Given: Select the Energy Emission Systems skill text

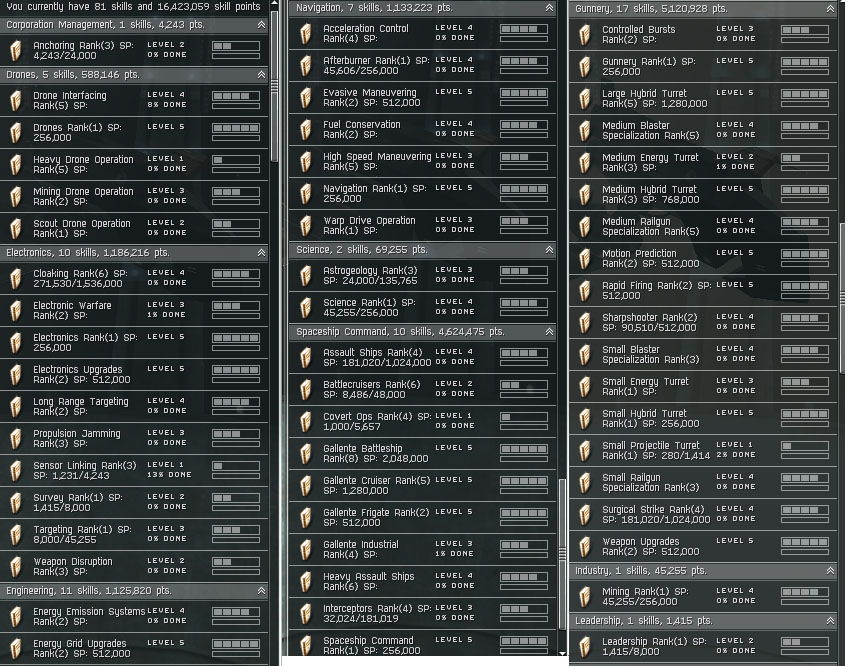Looking at the screenshot, I should tap(89, 616).
